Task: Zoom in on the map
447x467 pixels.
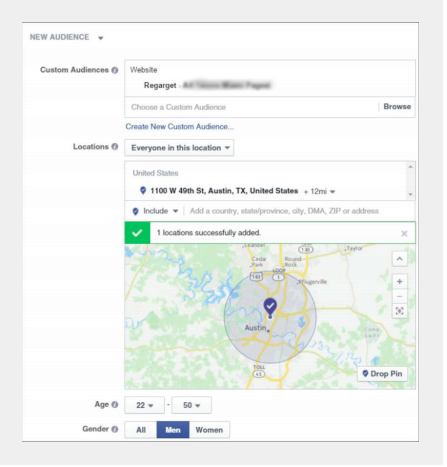Action: [399, 282]
